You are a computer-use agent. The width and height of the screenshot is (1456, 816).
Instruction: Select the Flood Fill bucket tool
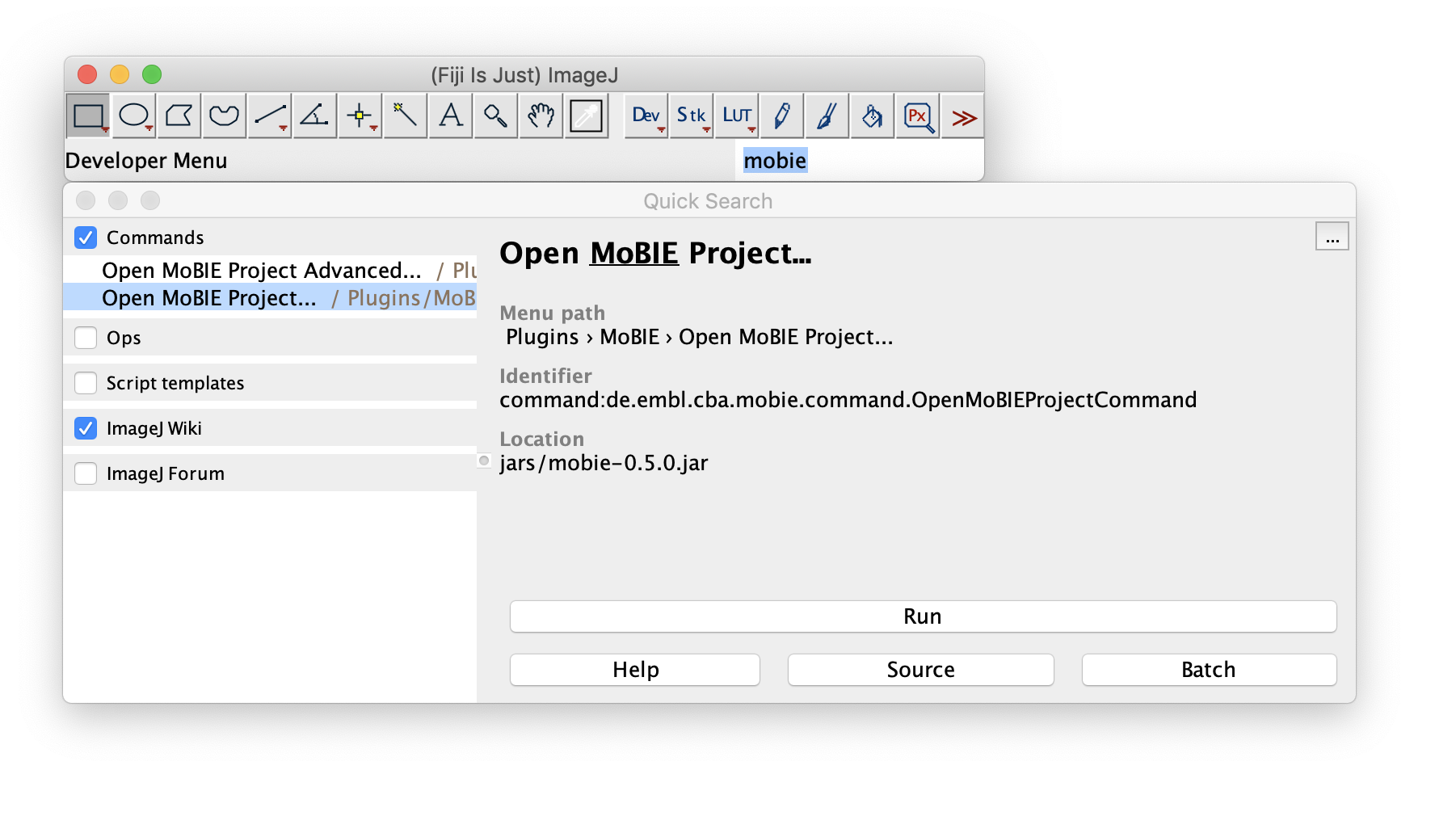click(x=872, y=116)
